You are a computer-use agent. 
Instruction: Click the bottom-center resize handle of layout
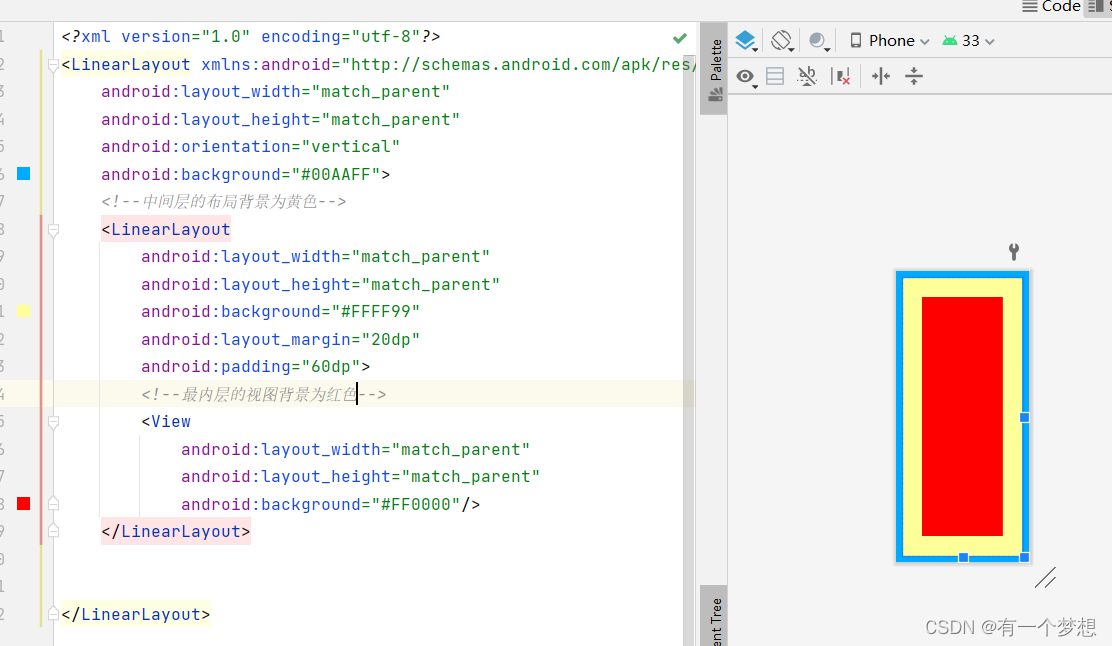tap(963, 557)
